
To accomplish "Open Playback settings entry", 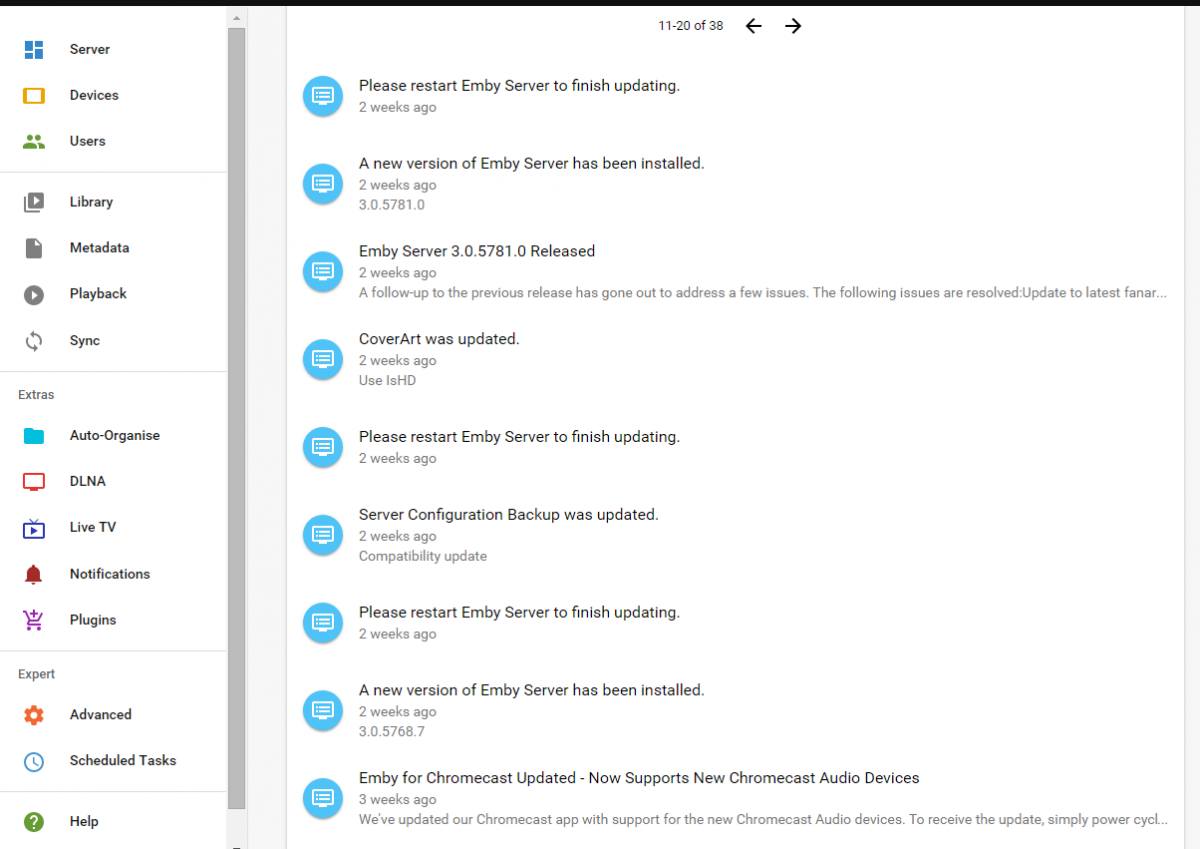I will 98,294.
